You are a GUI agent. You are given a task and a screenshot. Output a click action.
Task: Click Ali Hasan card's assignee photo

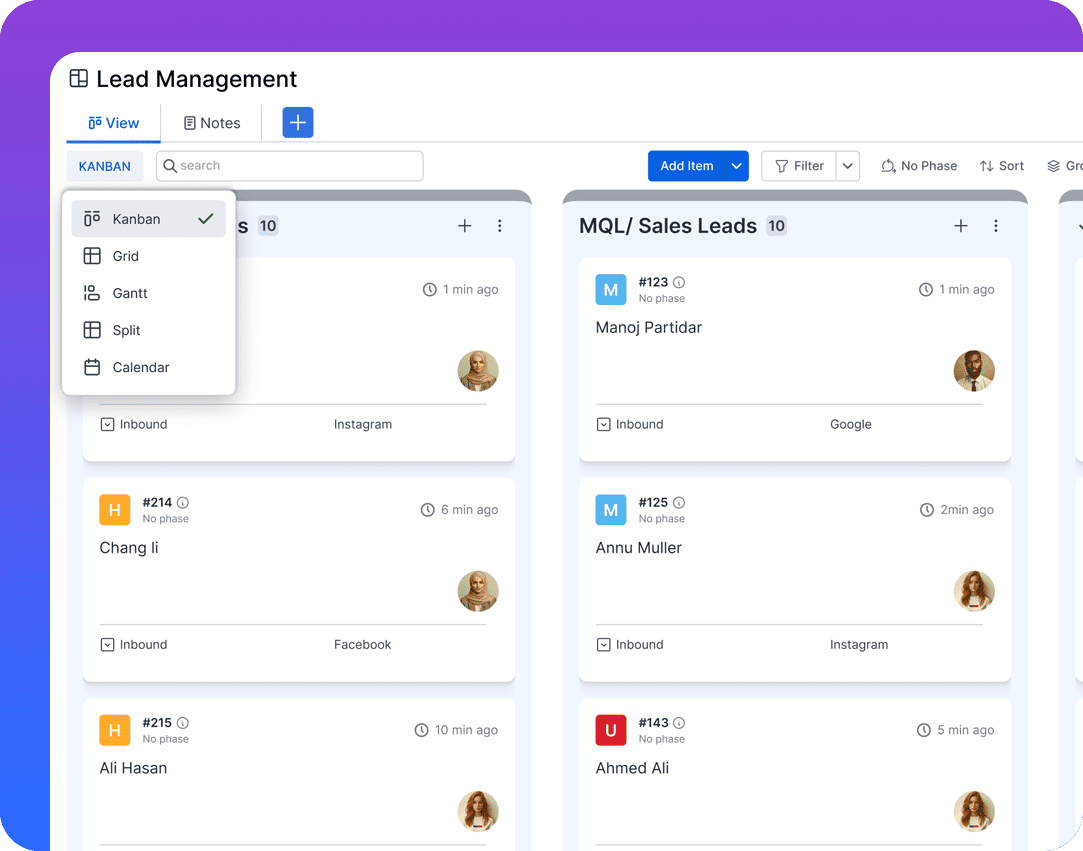[478, 811]
